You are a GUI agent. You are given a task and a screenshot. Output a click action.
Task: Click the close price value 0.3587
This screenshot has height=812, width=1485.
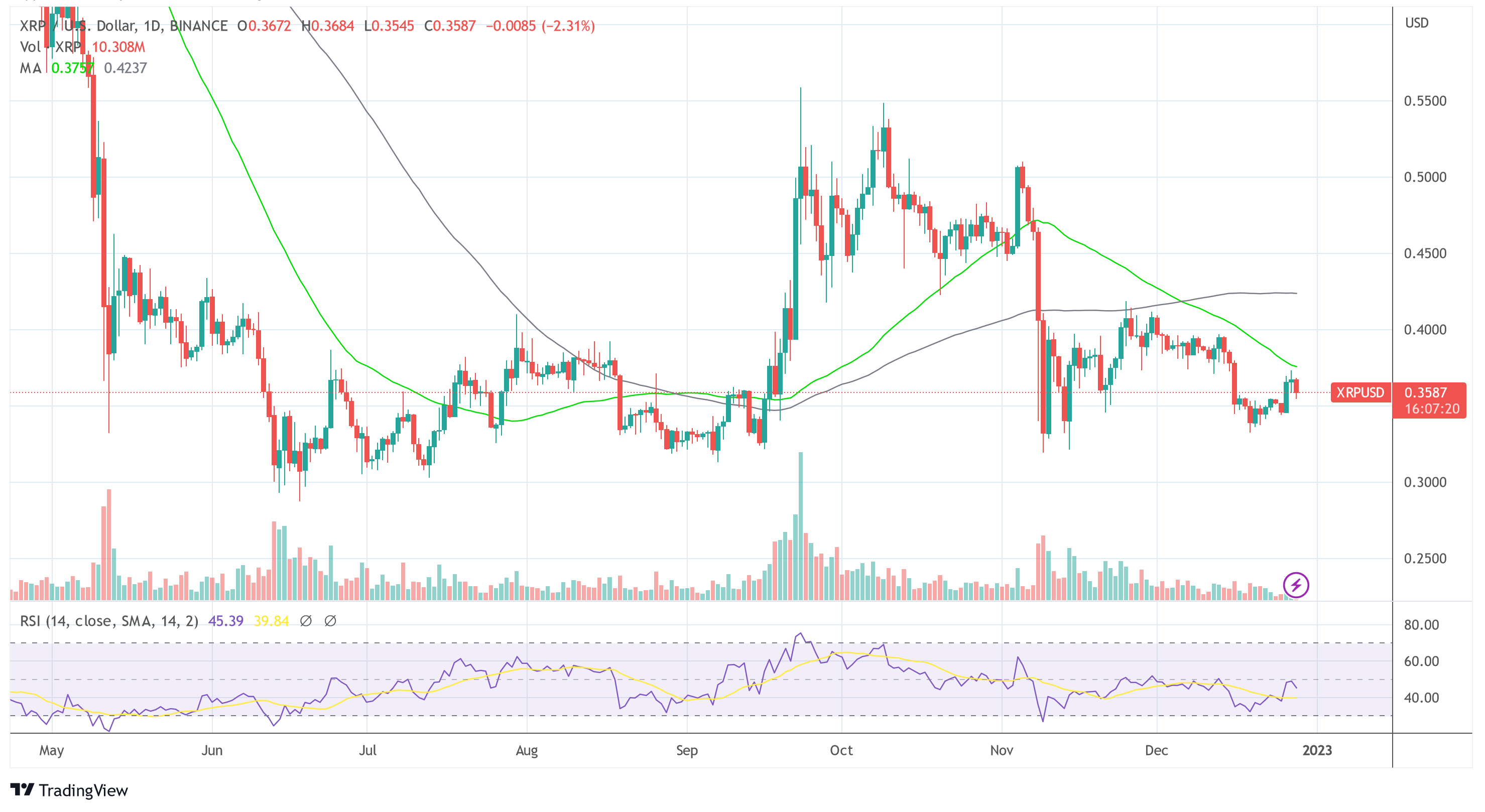455,26
